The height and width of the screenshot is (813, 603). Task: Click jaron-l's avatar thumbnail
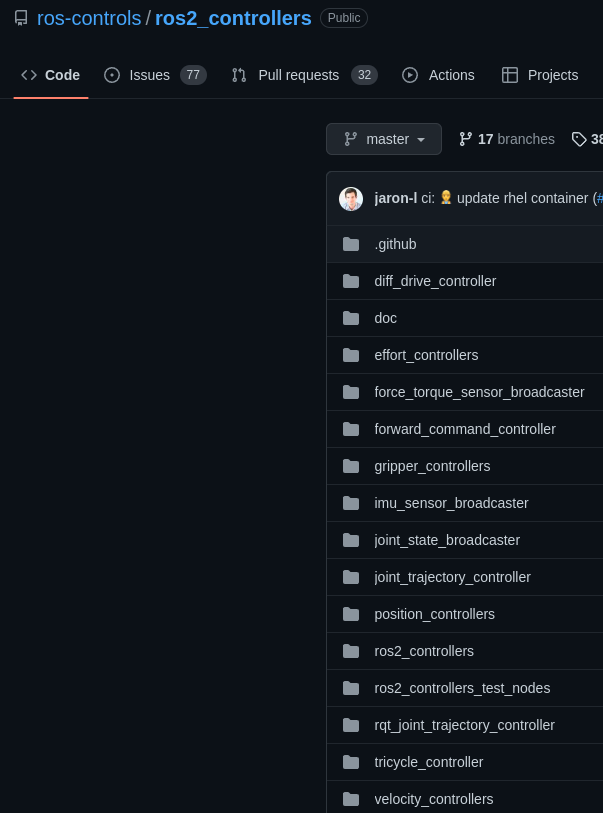click(351, 199)
